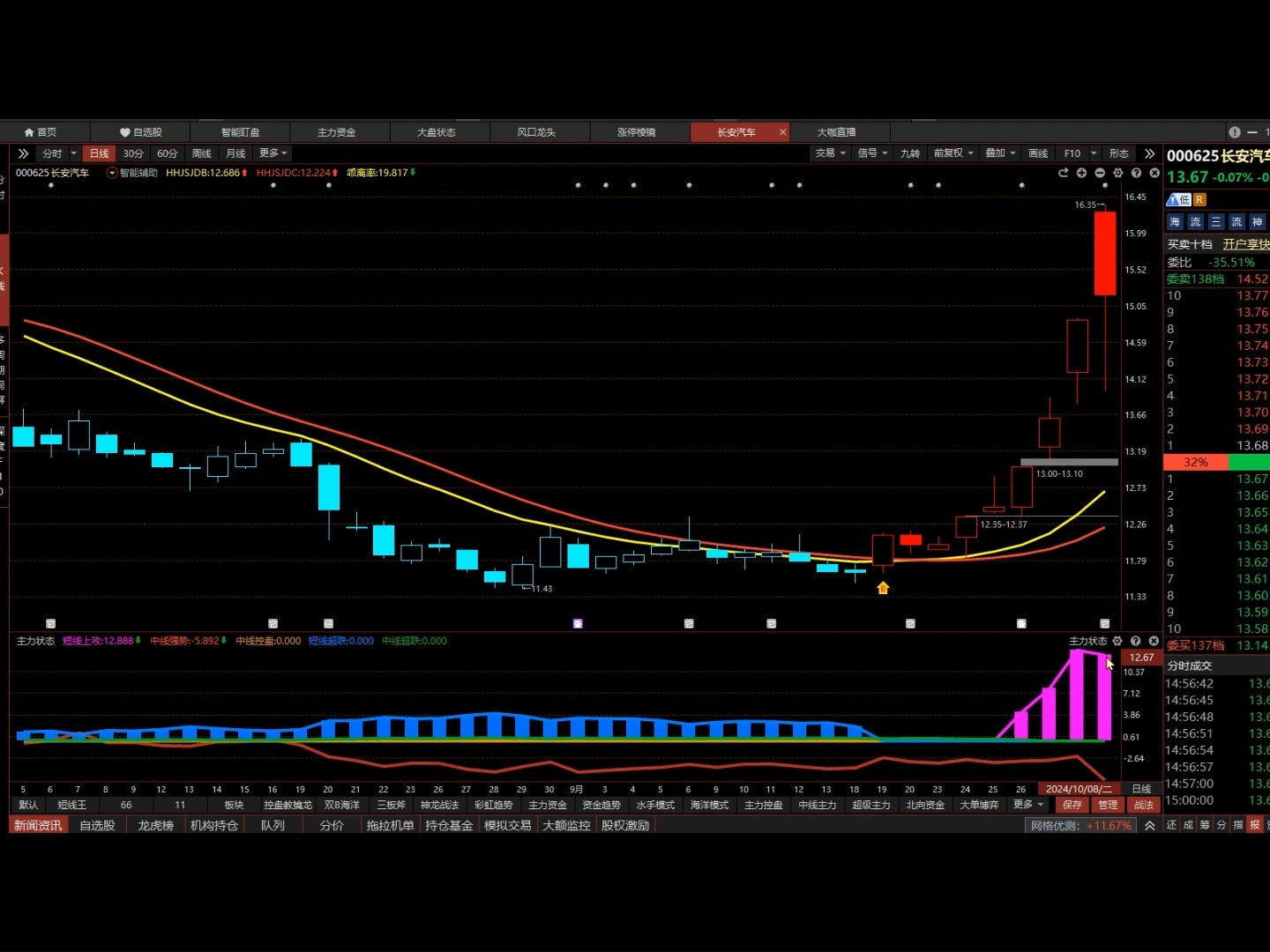Image resolution: width=1270 pixels, height=952 pixels.
Task: Select the 日线 daily chart period
Action: click(x=99, y=153)
